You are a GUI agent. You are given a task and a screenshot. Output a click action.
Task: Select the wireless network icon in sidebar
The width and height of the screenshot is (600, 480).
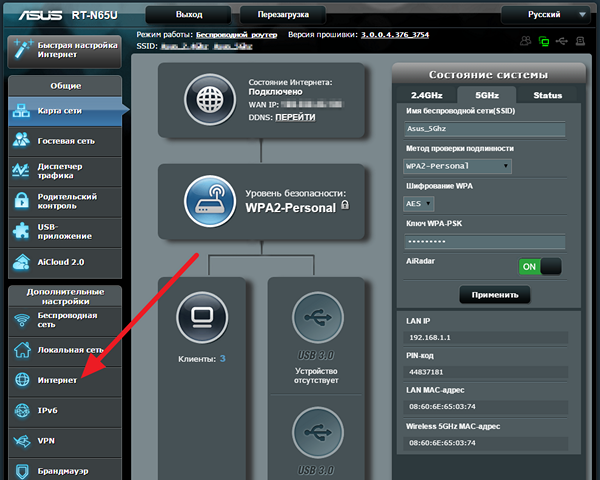point(22,321)
